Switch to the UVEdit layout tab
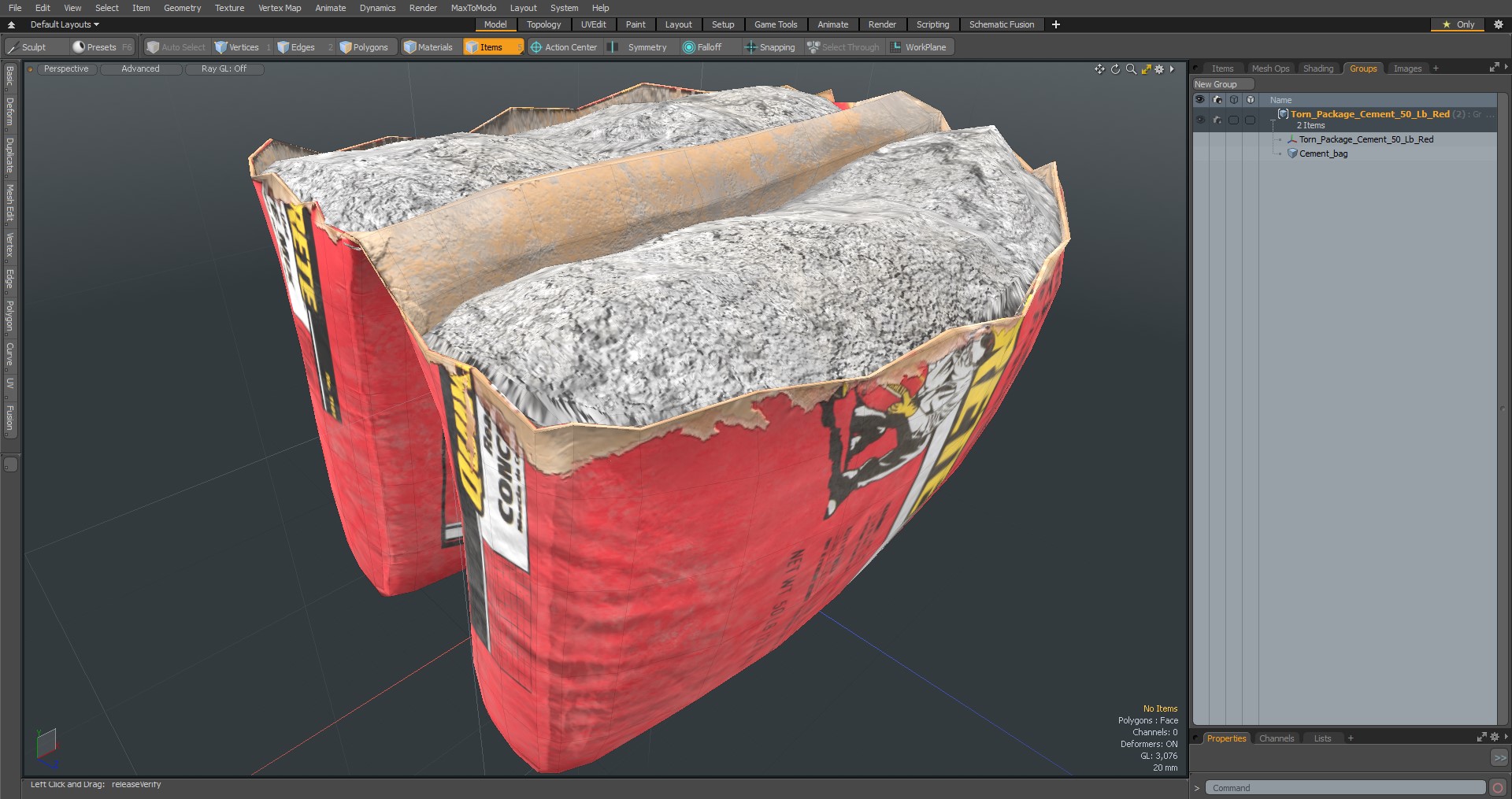This screenshot has height=799, width=1512. coord(593,24)
